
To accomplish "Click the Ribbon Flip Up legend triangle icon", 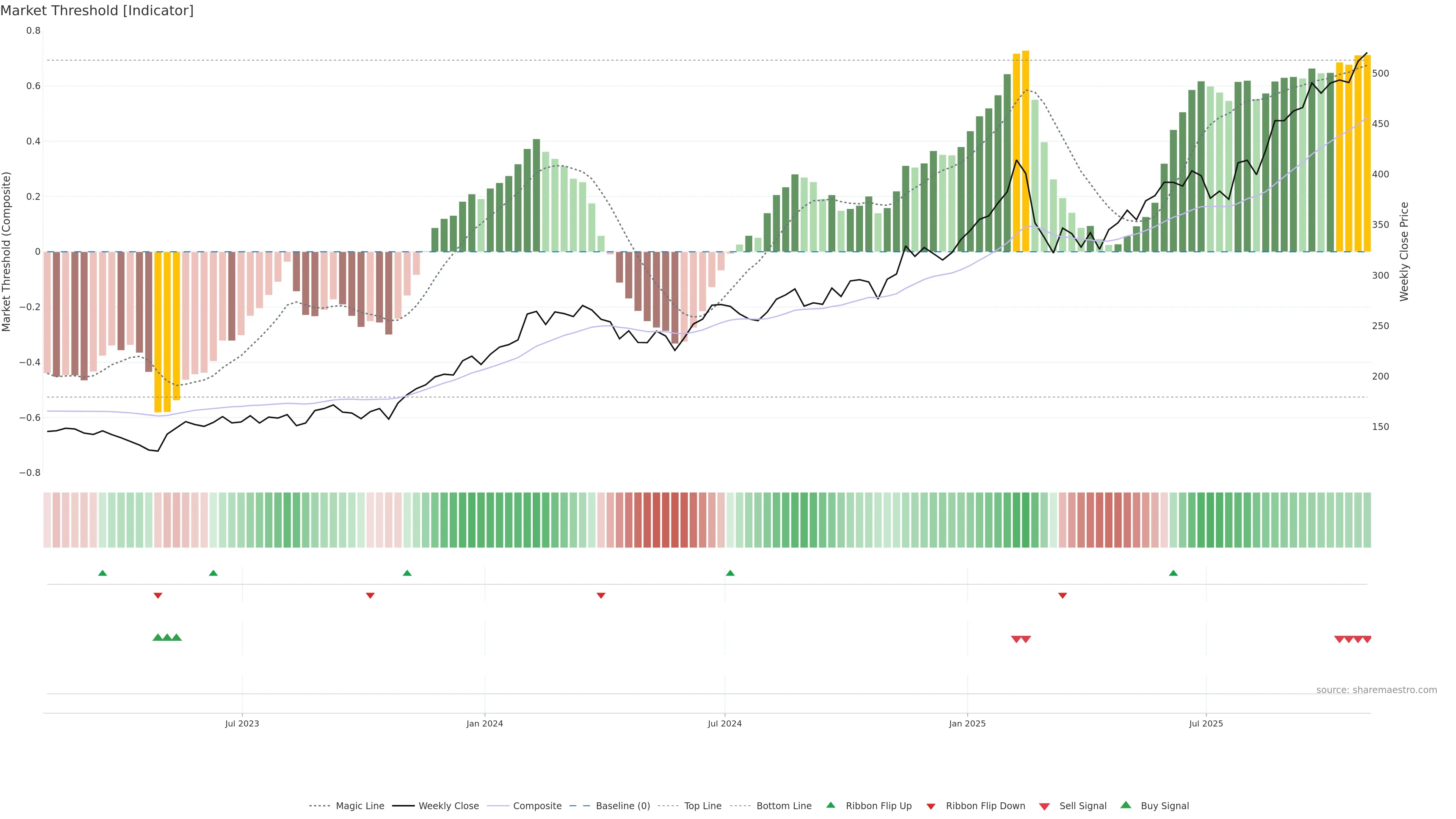I will point(830,805).
